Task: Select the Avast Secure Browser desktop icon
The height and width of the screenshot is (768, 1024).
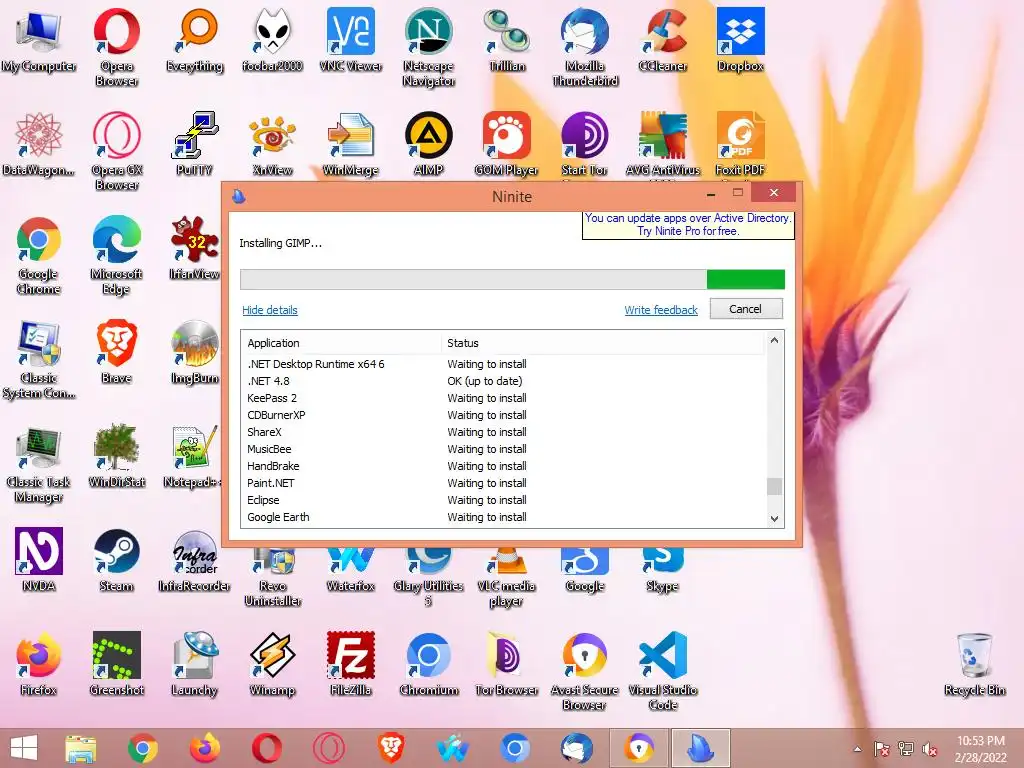Action: coord(584,671)
